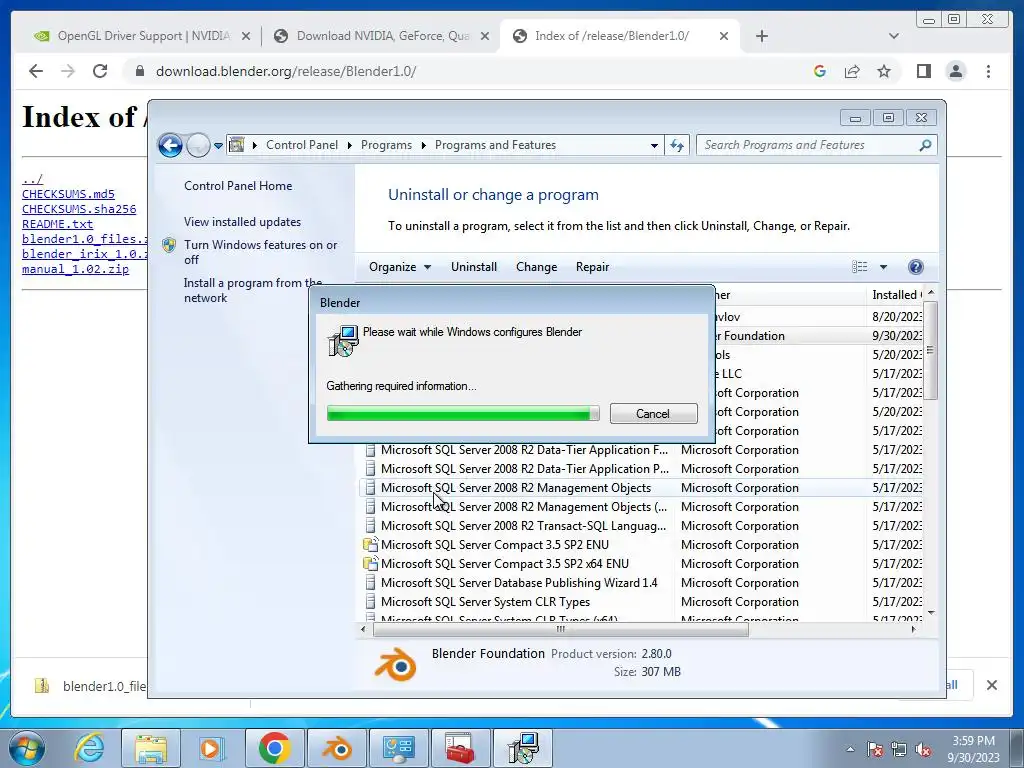Viewport: 1024px width, 768px height.
Task: Click Change in the toolbar
Action: 536,266
